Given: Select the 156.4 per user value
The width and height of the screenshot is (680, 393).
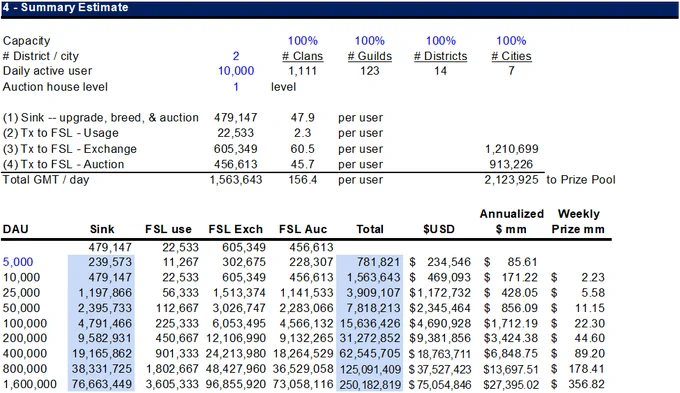Looking at the screenshot, I should point(303,180).
